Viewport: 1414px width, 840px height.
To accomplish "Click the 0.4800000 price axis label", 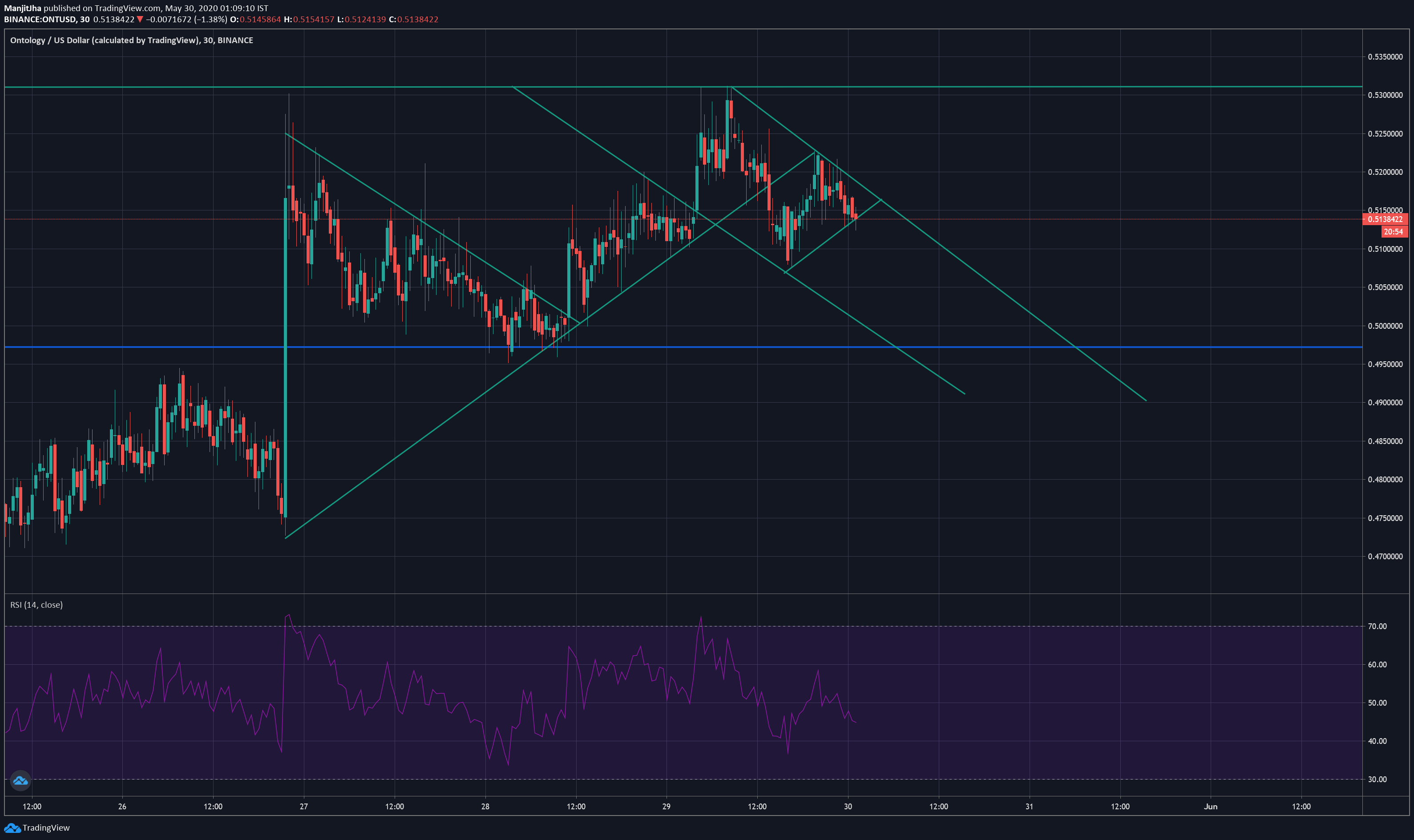I will click(1385, 480).
